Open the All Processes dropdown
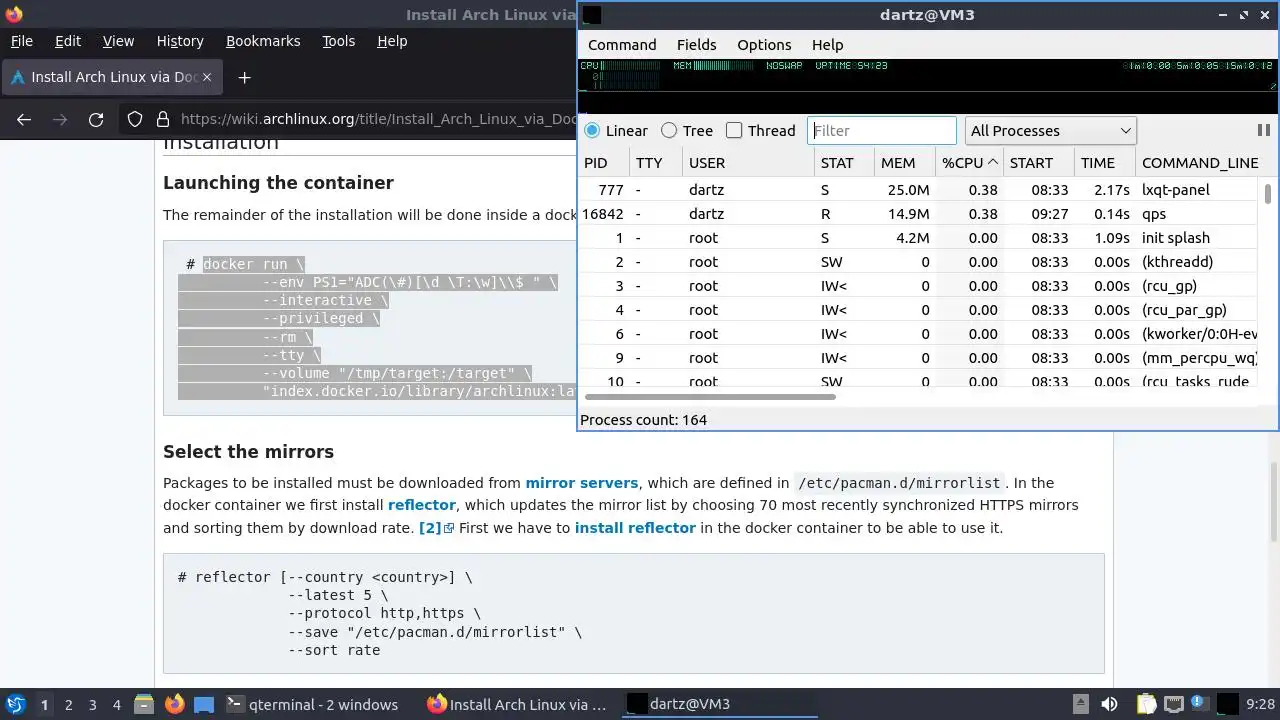Viewport: 1280px width, 720px height. tap(1050, 130)
